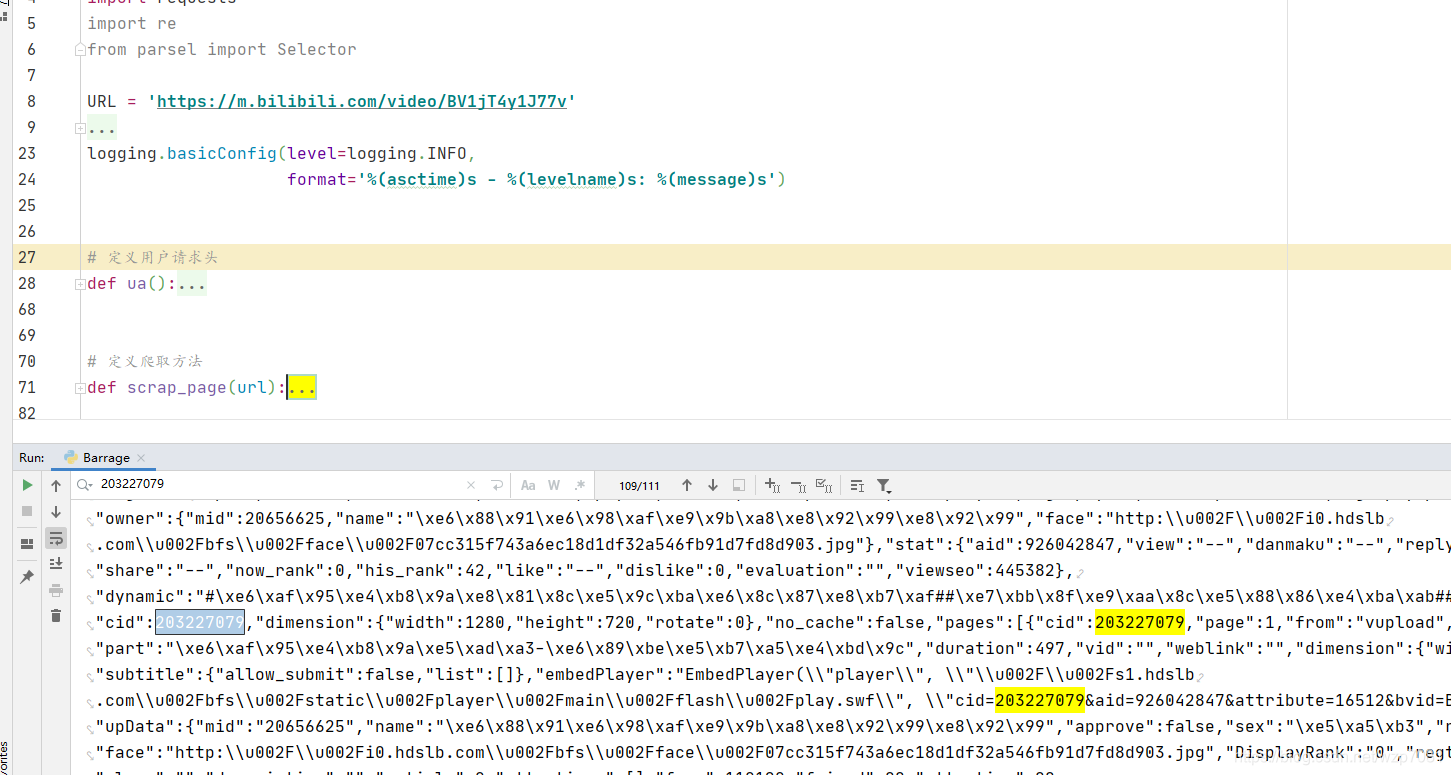Clear all console output with trash icon
The image size is (1451, 775).
(56, 616)
